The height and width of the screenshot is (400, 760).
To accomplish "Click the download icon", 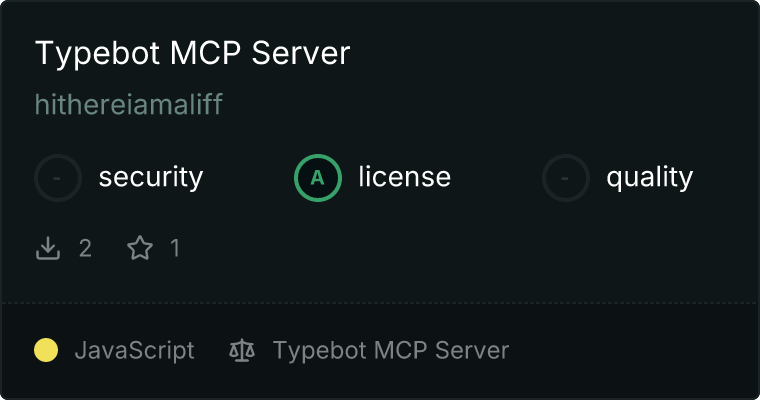I will pyautogui.click(x=48, y=248).
